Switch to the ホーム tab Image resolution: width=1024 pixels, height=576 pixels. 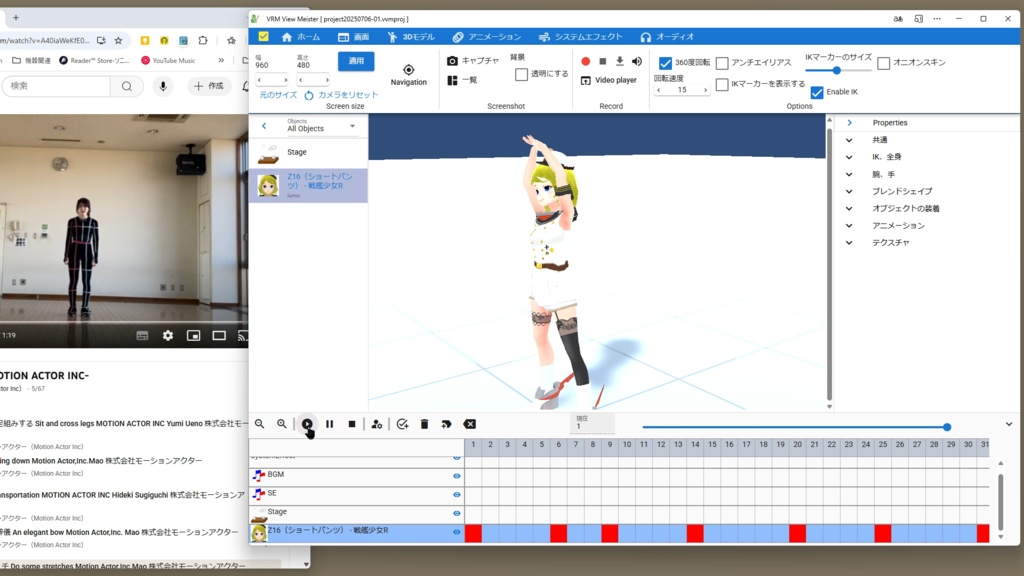click(300, 37)
